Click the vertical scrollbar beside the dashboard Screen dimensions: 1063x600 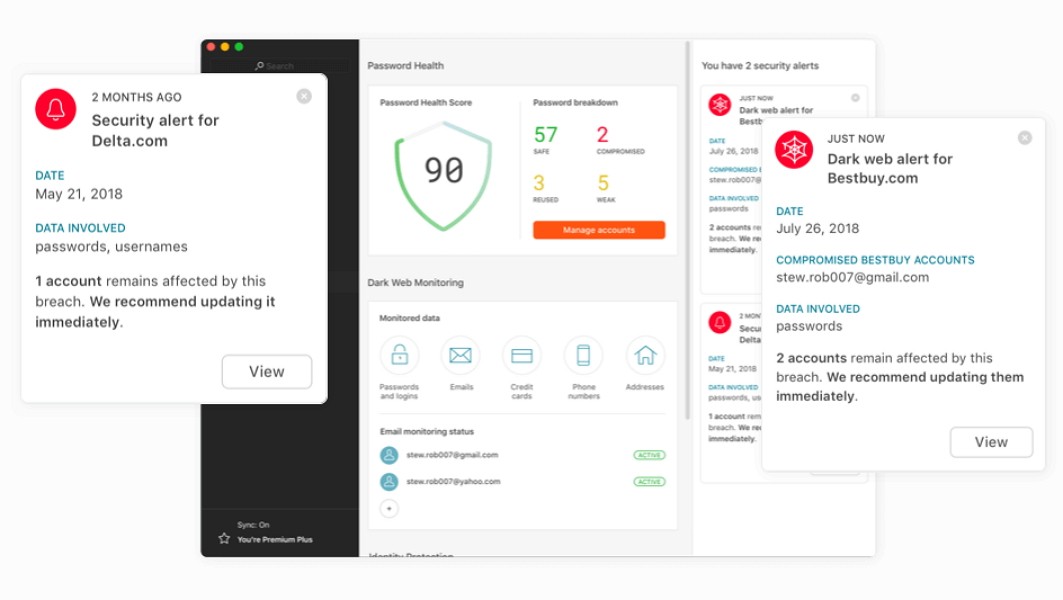tap(687, 230)
